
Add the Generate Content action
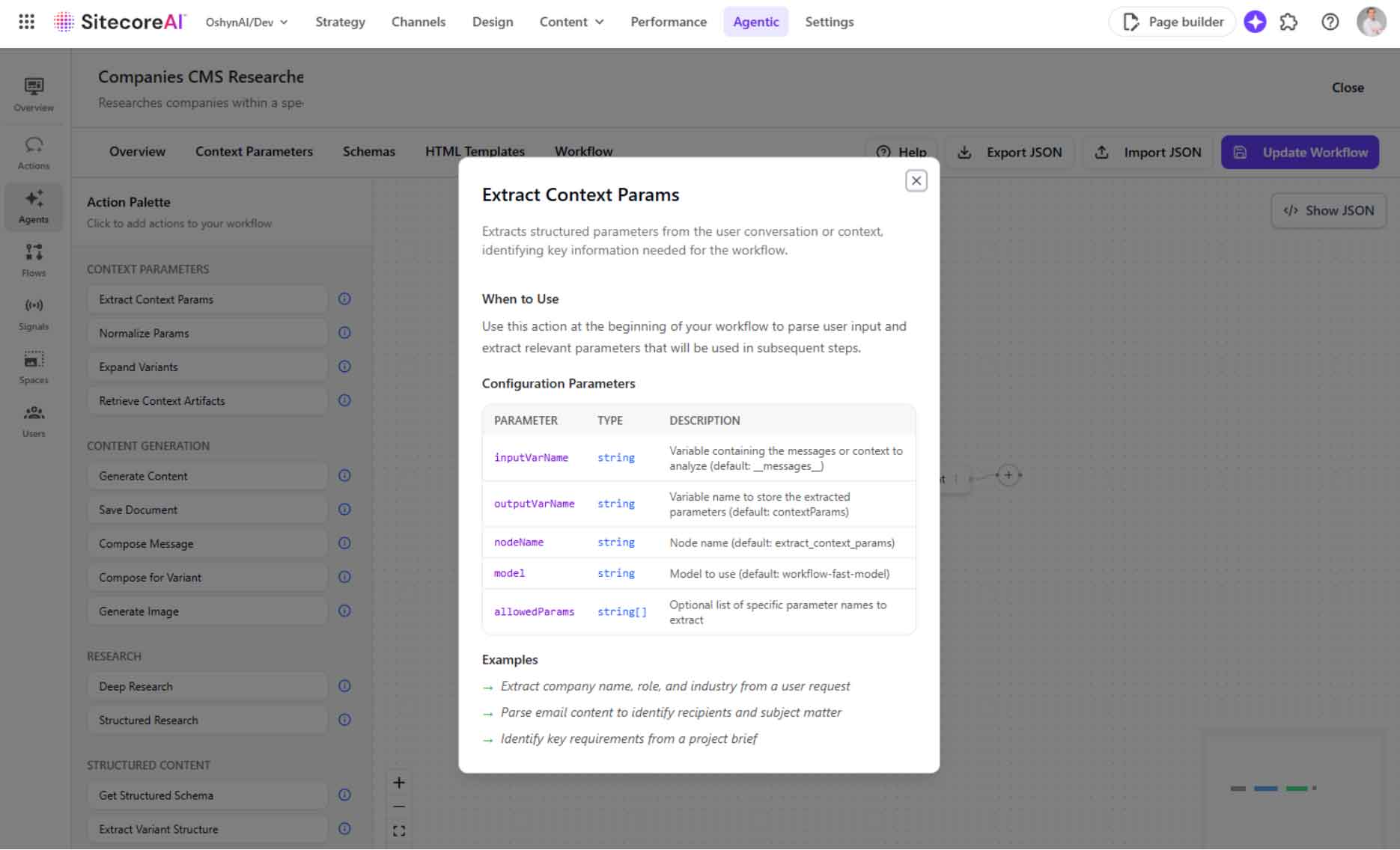tap(207, 476)
